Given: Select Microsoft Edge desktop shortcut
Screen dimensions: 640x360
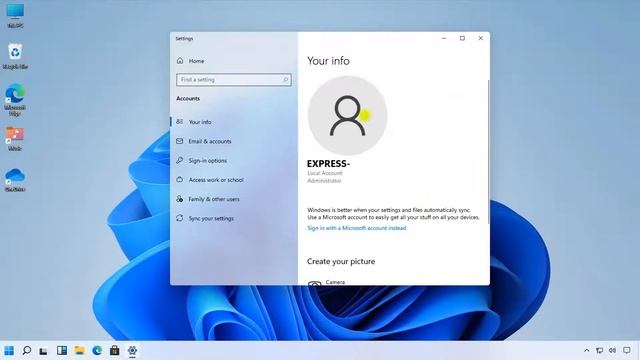Looking at the screenshot, I should pyautogui.click(x=15, y=100).
